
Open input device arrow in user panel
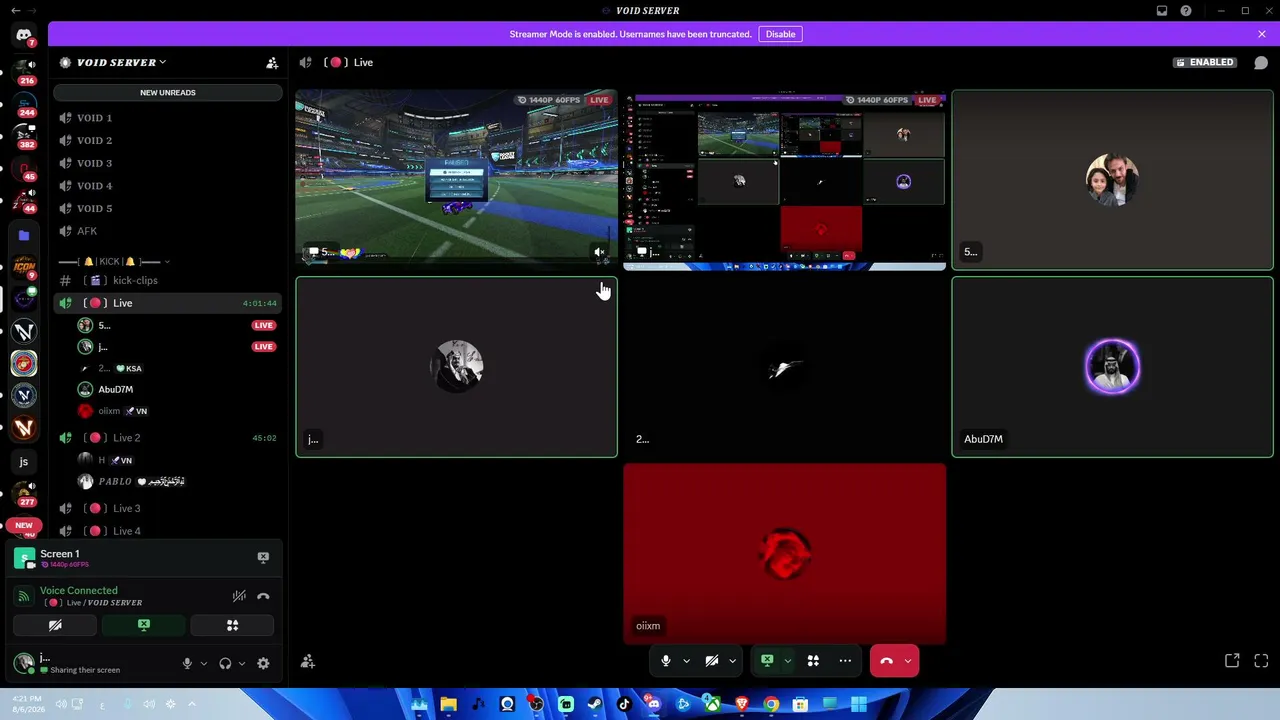tap(204, 663)
